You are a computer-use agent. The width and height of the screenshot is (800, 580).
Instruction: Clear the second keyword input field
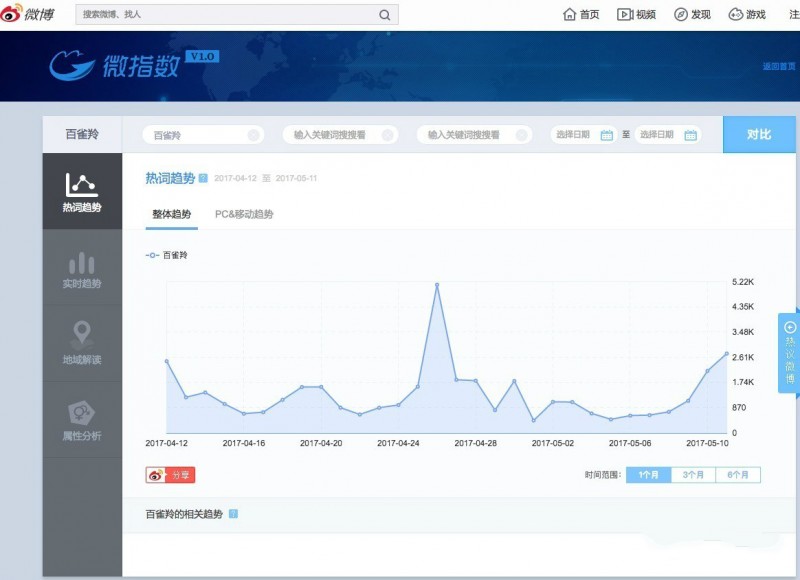pos(388,135)
